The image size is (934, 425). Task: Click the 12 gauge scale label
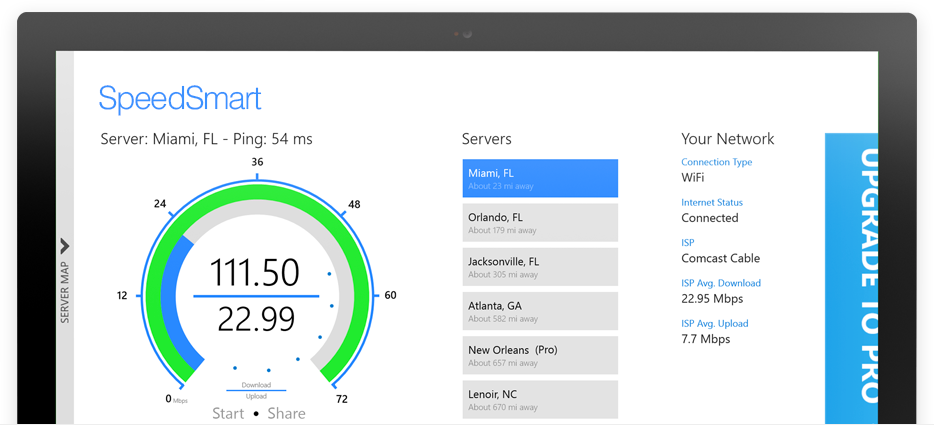tap(122, 295)
